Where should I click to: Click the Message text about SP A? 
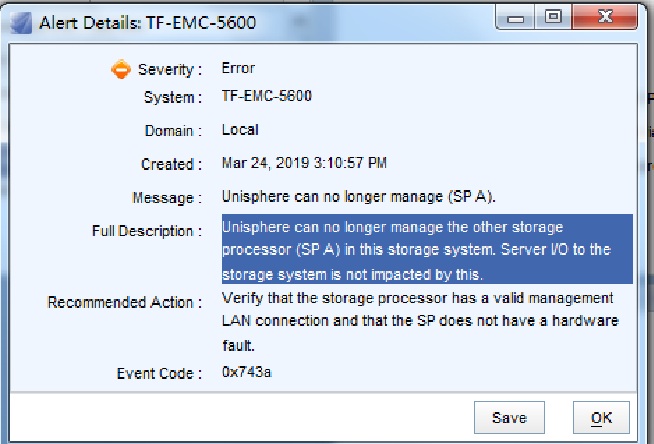[x=359, y=197]
